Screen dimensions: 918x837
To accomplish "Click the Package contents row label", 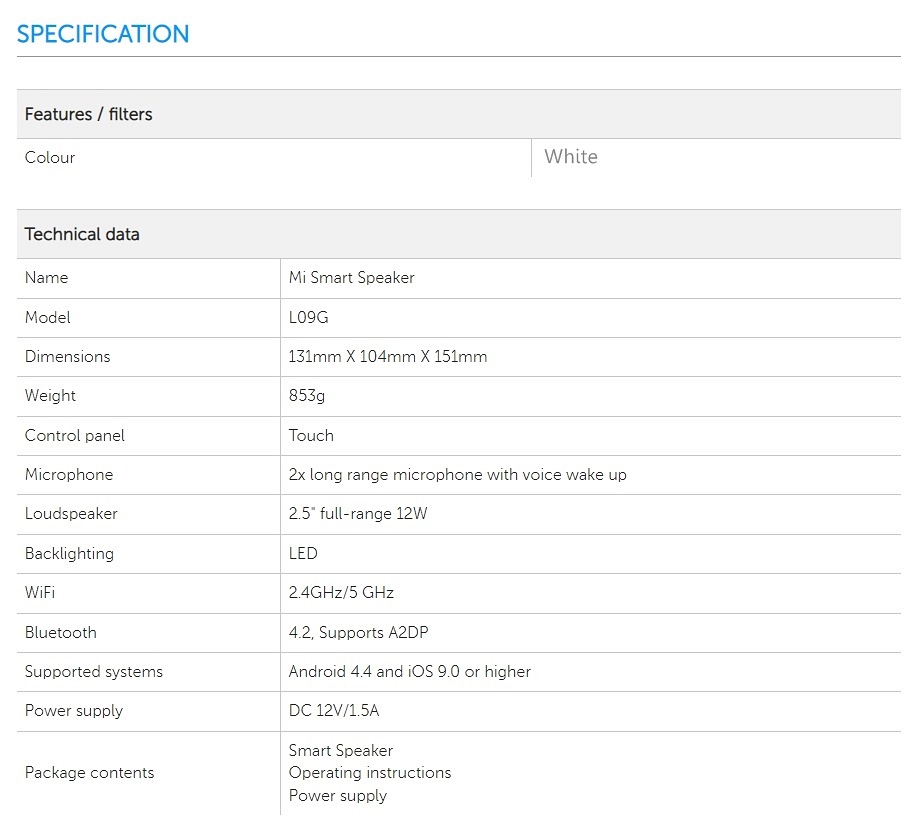I will (90, 772).
